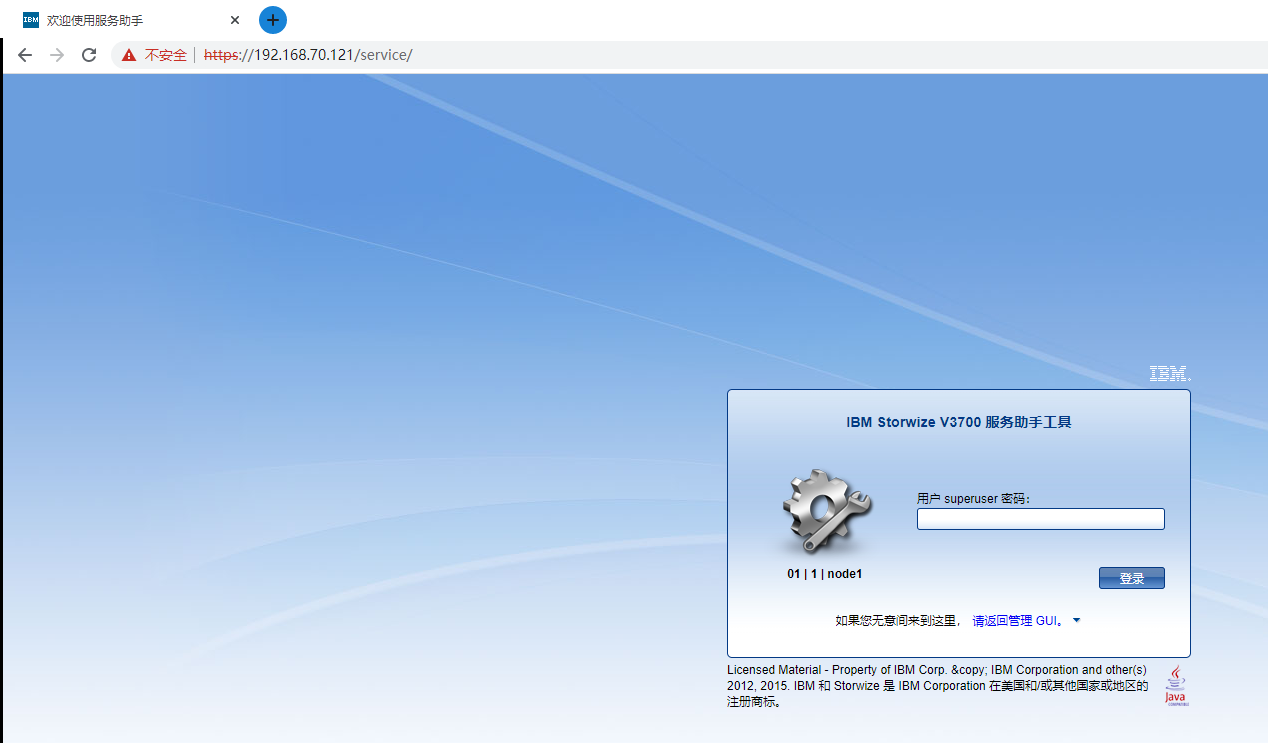Focus the address bar URL 192.168.70.121/service/
1268x743 pixels.
tap(308, 55)
